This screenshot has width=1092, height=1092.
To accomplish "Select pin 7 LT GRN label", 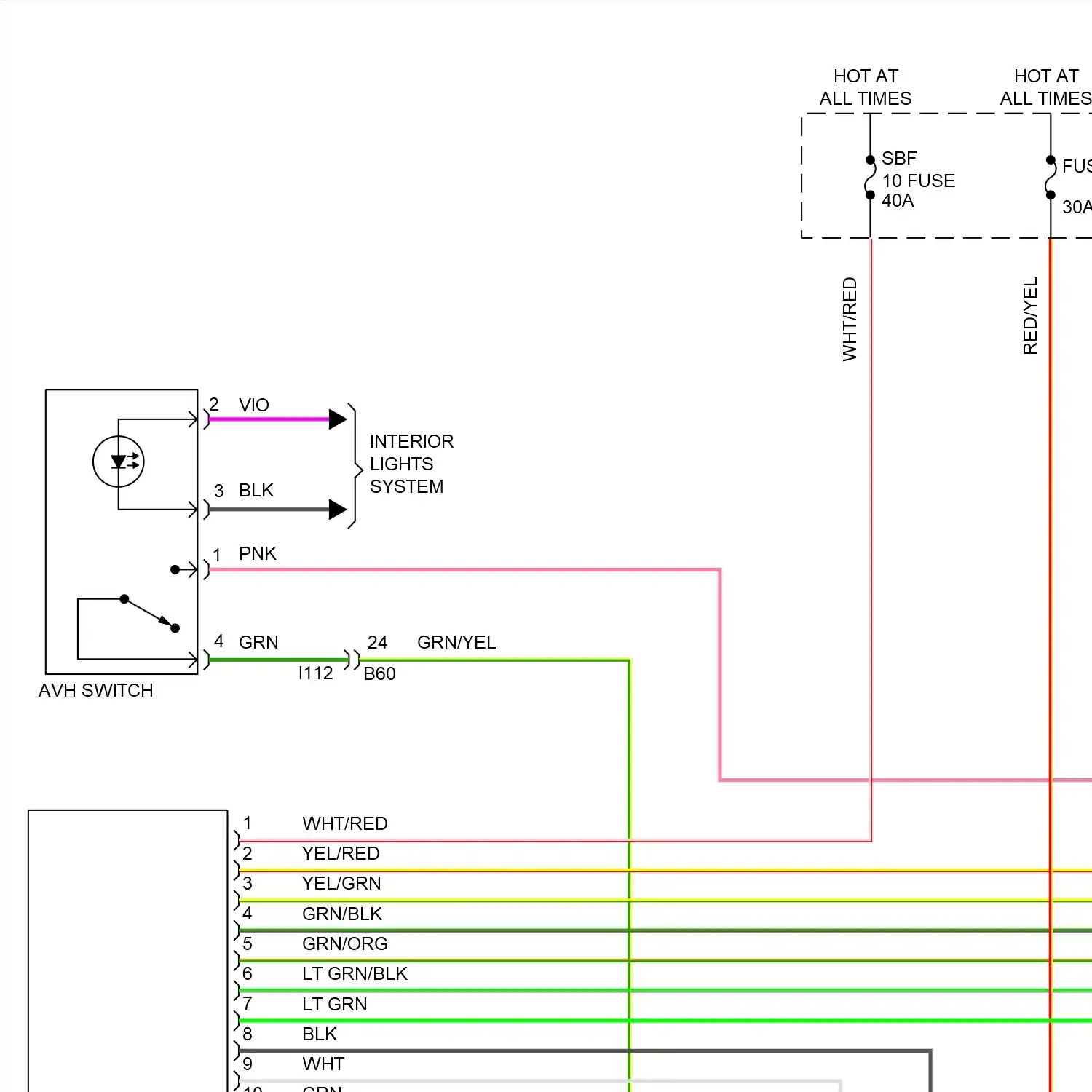I will pos(335,1004).
